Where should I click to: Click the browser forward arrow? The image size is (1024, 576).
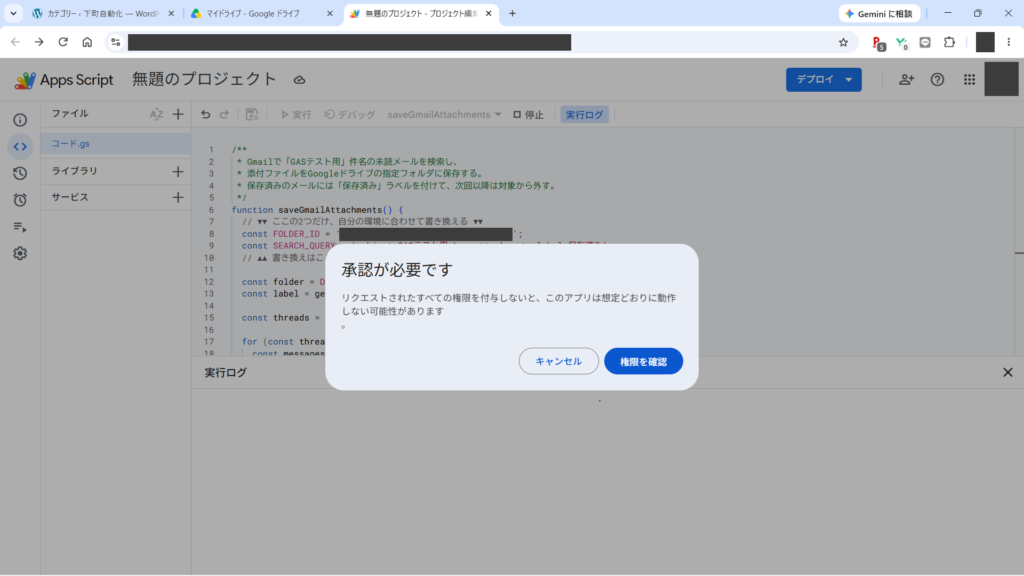(39, 42)
